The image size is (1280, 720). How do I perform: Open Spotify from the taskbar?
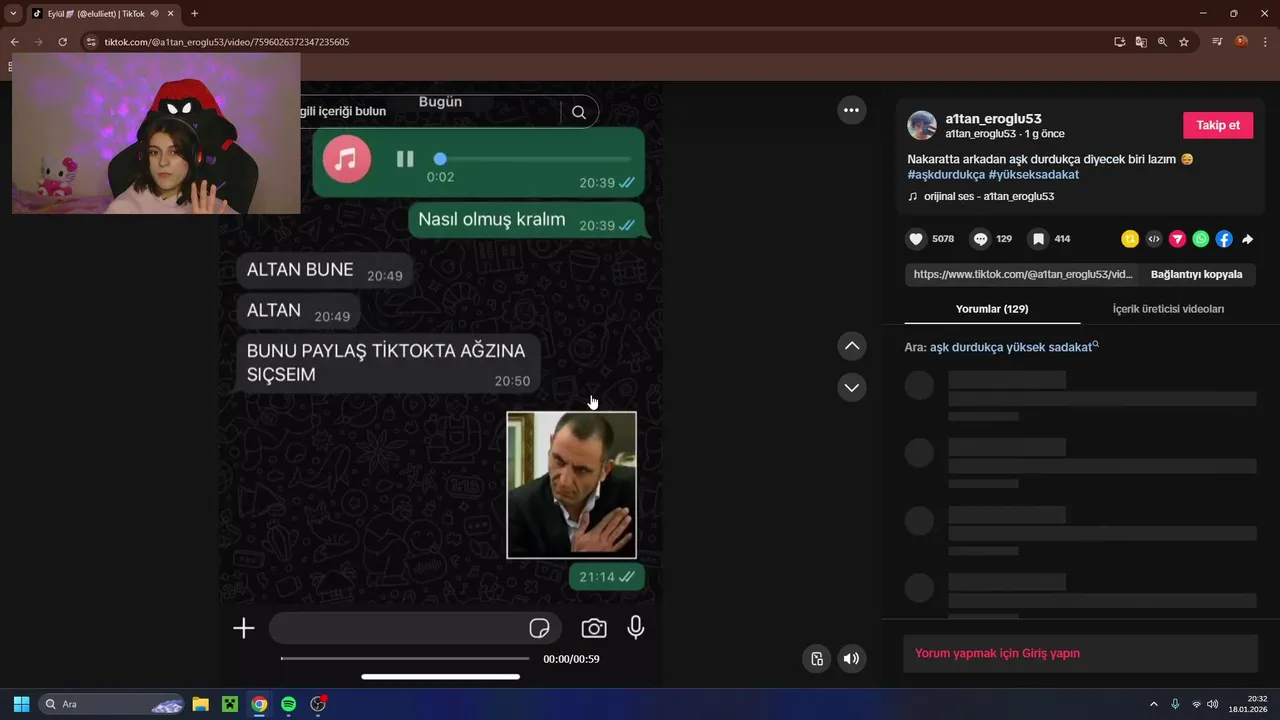point(288,704)
